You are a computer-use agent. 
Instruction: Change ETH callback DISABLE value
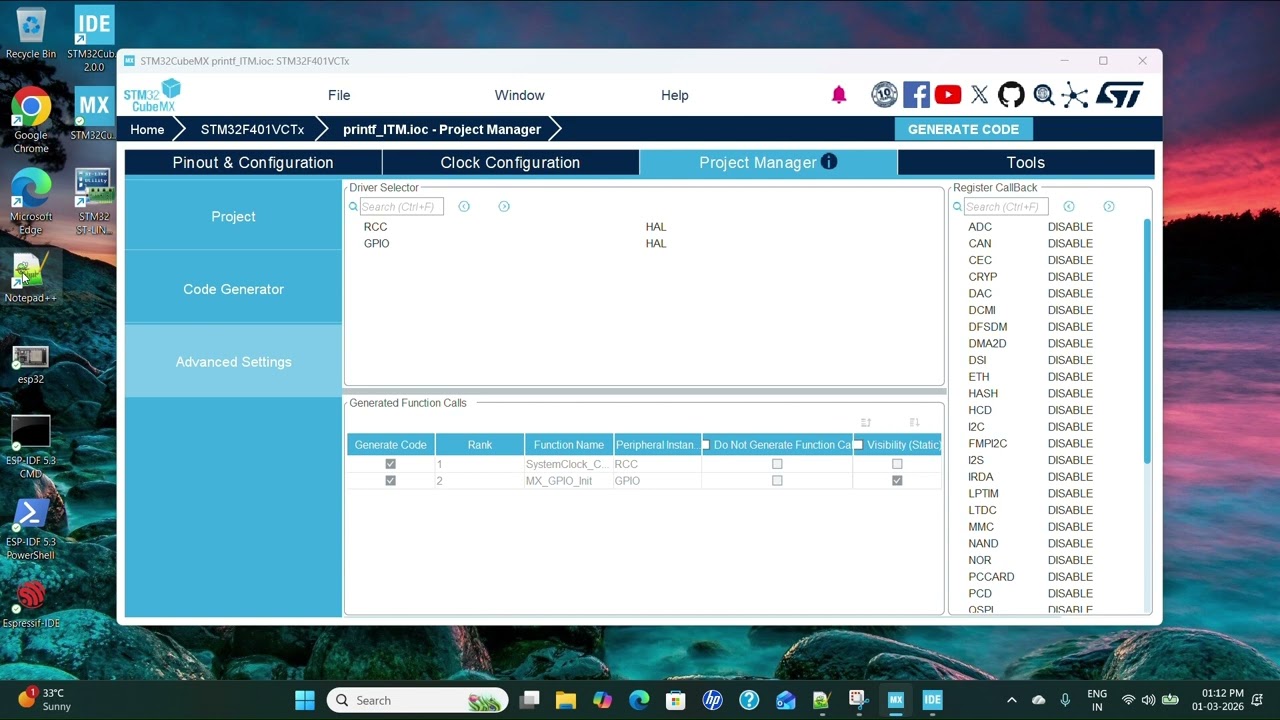pos(1070,377)
